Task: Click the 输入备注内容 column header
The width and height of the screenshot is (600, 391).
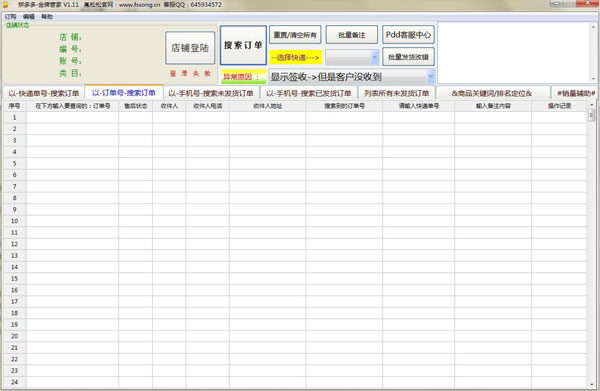Action: click(x=493, y=106)
